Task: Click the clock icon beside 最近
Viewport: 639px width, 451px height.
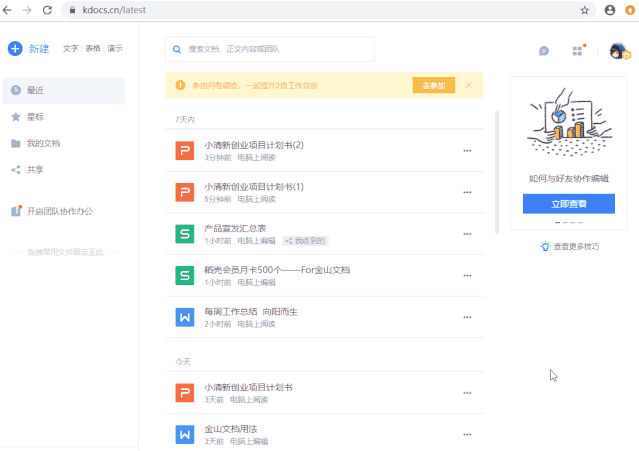Action: (16, 90)
